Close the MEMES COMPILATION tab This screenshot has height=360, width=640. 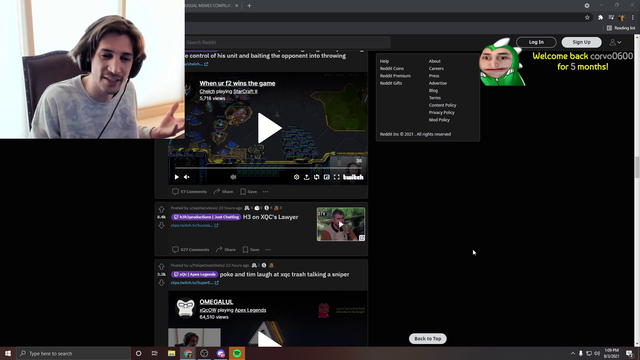pos(236,6)
